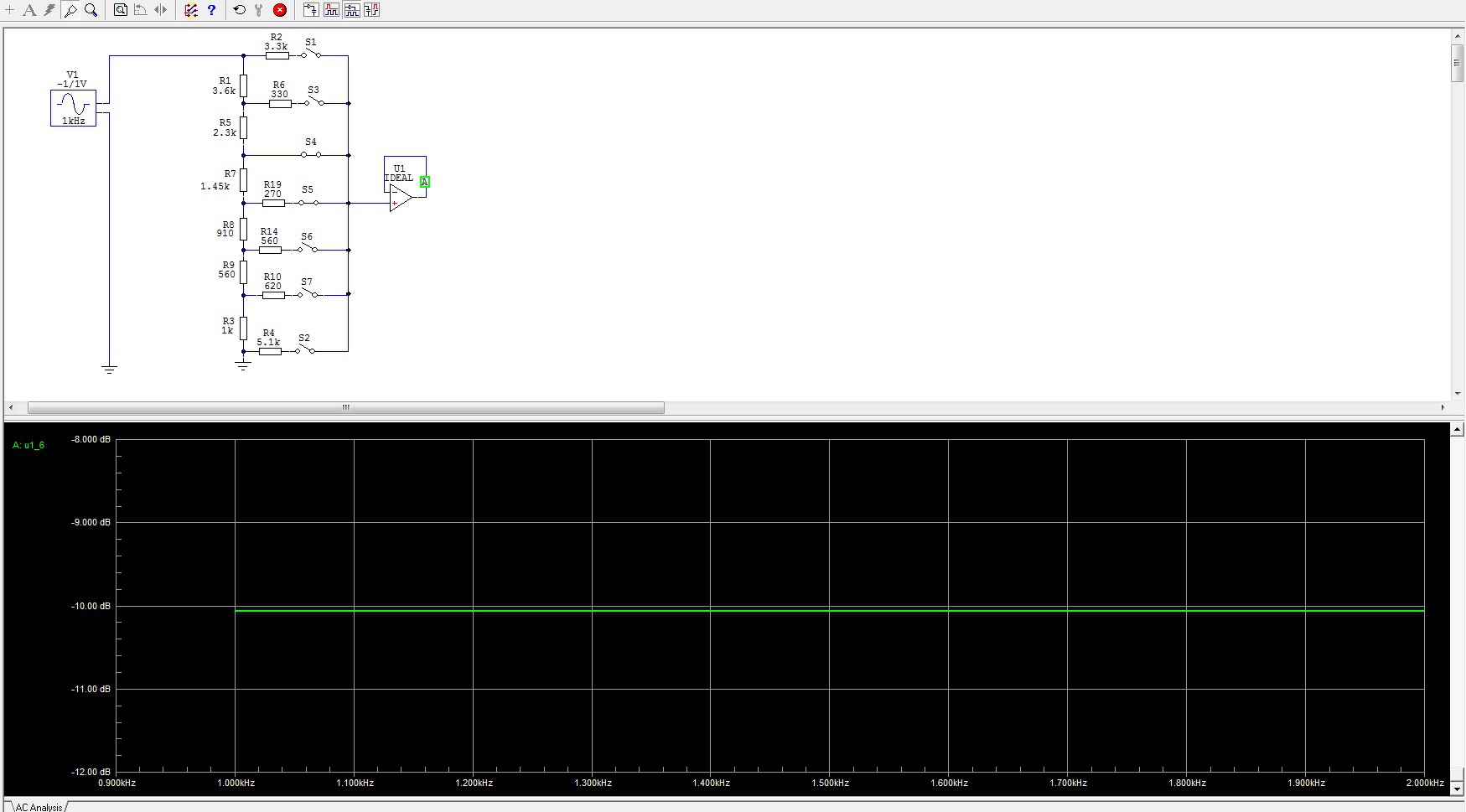This screenshot has width=1466, height=812.
Task: Select resistor R8 910 symbol
Action: (x=243, y=229)
